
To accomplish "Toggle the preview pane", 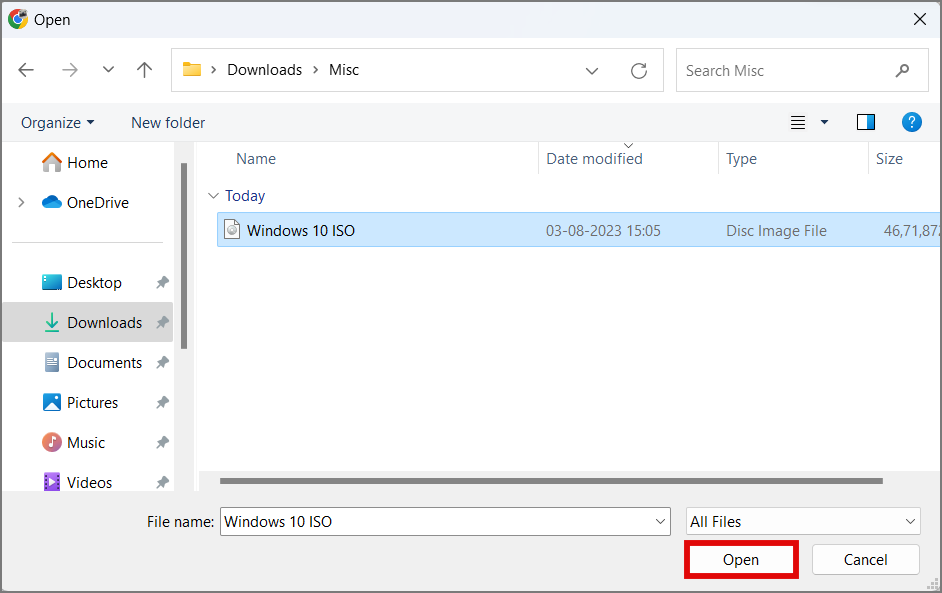I will point(866,123).
